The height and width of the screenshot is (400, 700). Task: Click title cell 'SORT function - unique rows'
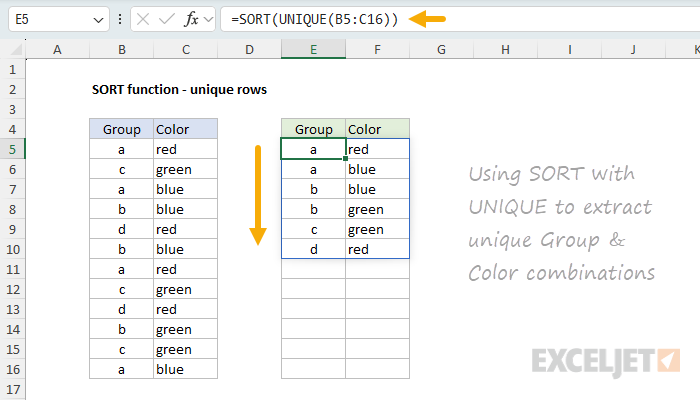[x=179, y=89]
